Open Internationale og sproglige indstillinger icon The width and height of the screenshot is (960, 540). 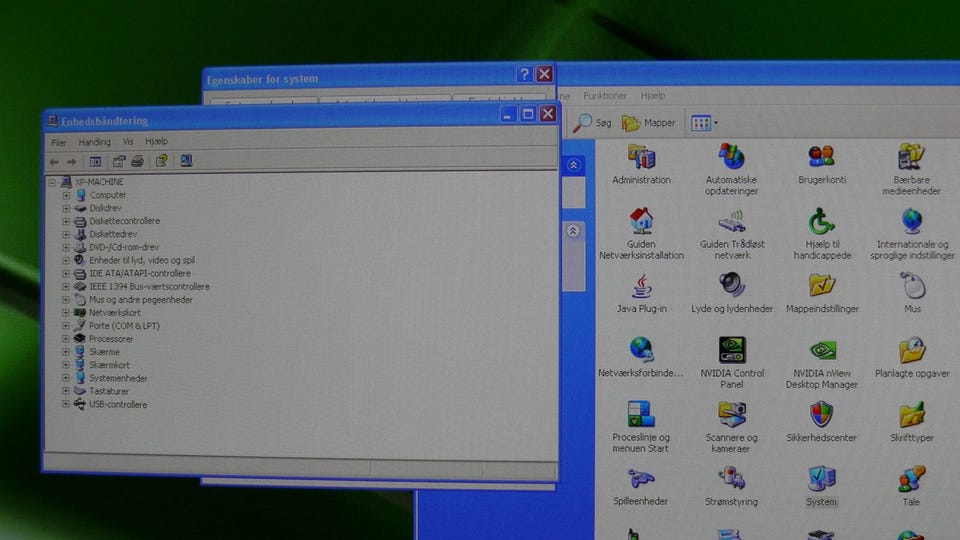[x=912, y=221]
